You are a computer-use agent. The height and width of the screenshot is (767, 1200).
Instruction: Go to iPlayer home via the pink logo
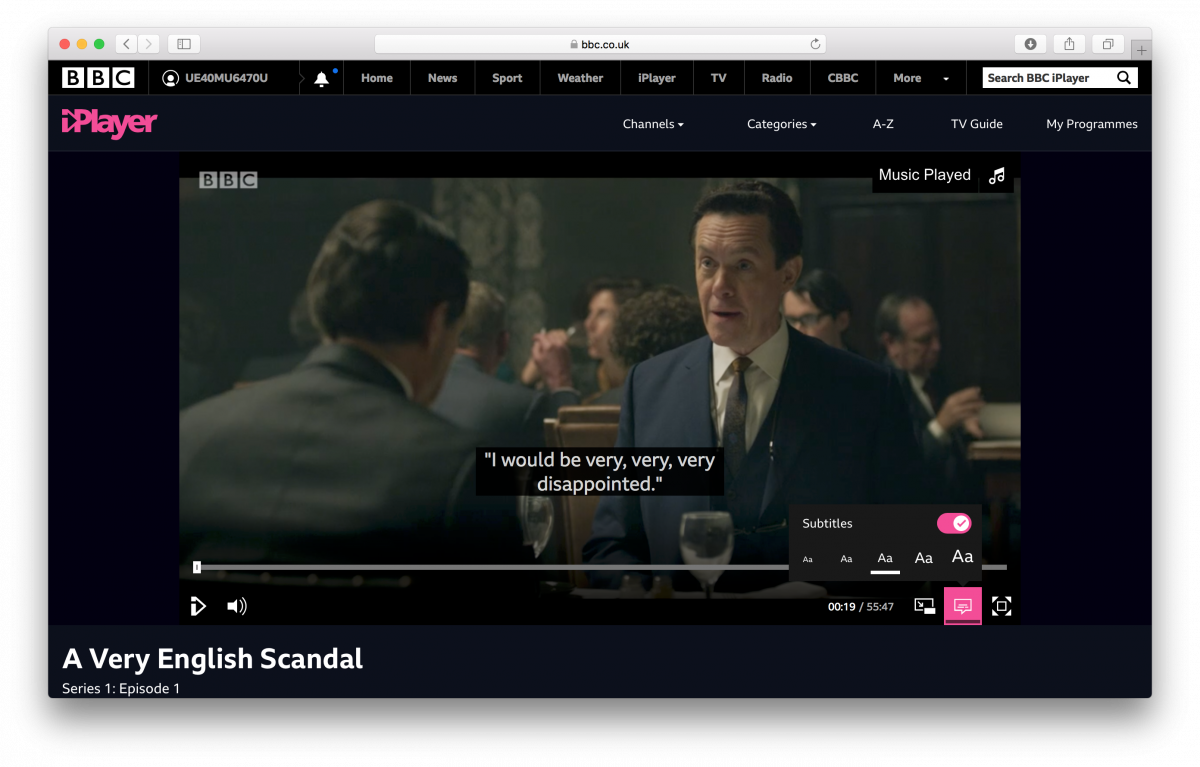point(110,123)
